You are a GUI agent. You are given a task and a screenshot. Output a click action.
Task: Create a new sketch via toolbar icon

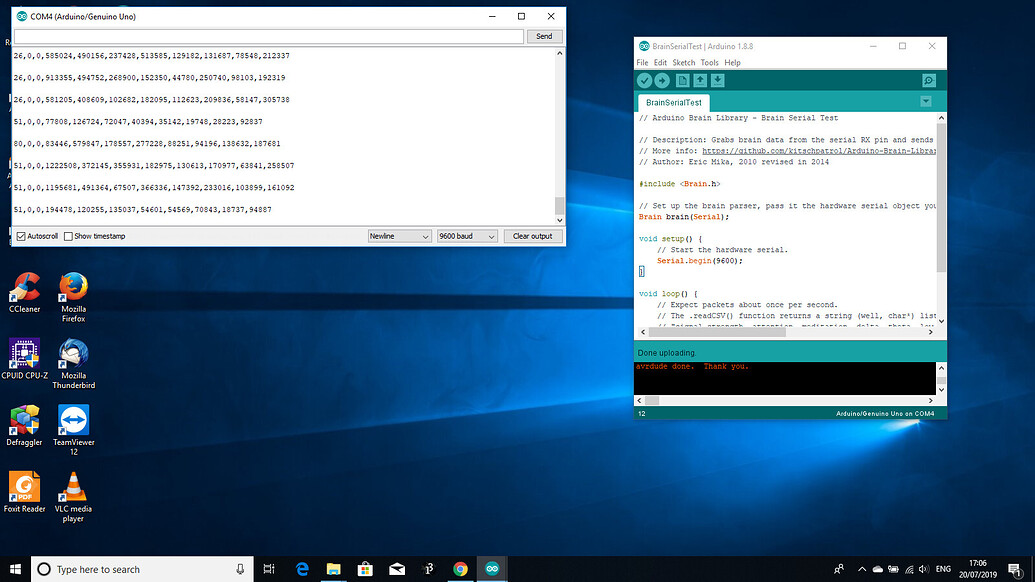(685, 81)
